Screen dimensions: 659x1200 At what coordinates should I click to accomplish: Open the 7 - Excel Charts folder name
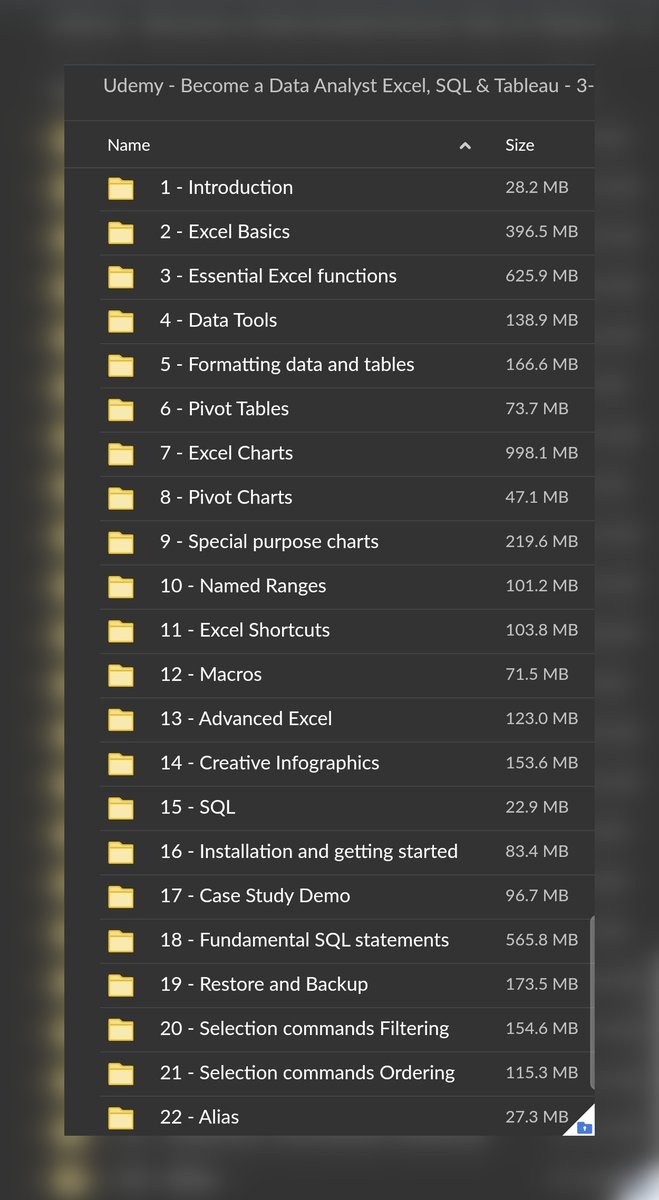pos(226,453)
